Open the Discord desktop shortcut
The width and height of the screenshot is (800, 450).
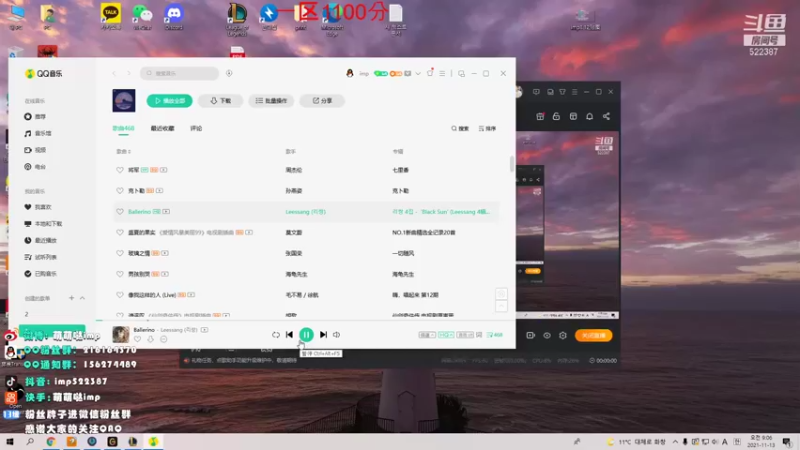pyautogui.click(x=174, y=16)
